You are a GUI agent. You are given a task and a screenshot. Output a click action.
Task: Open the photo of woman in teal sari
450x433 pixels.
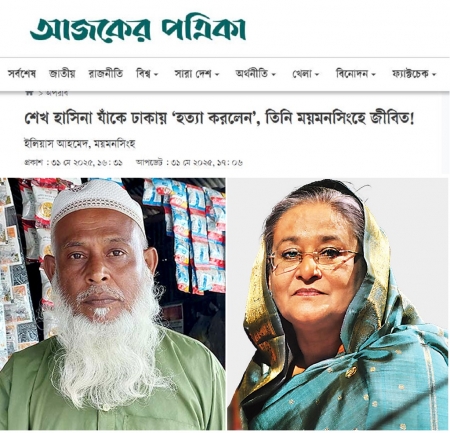tap(338, 304)
